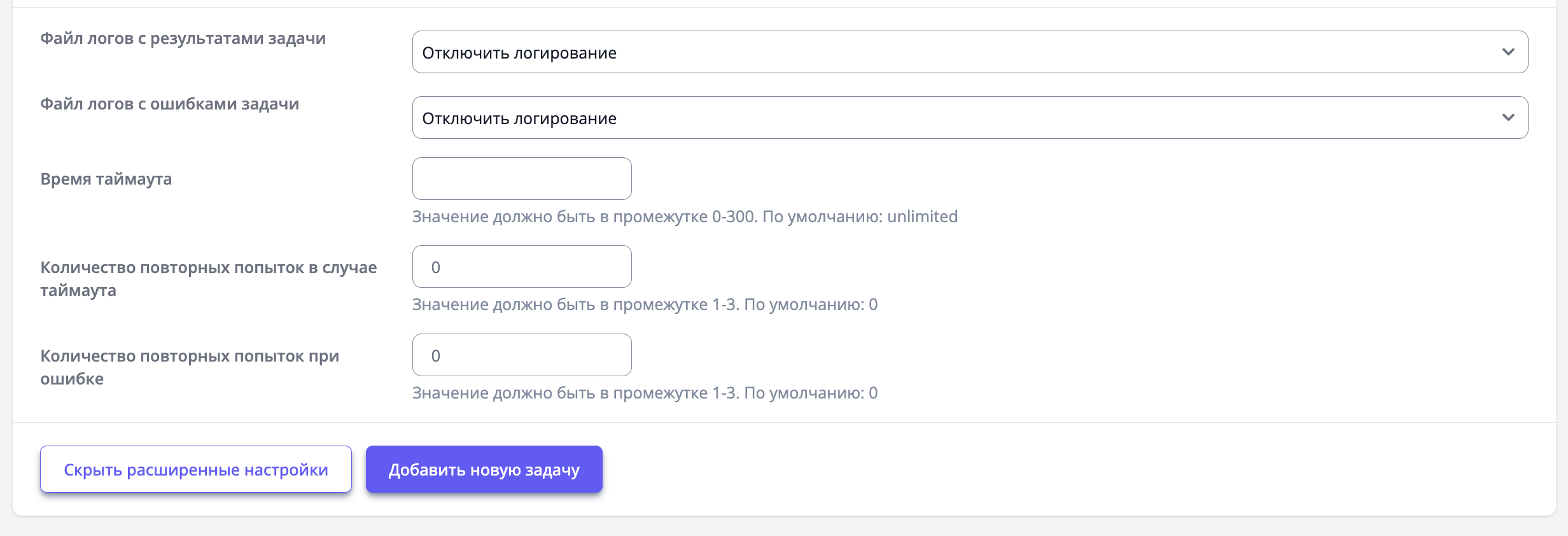Click the divider line above the buttons
This screenshot has width=1568, height=536.
[x=784, y=423]
